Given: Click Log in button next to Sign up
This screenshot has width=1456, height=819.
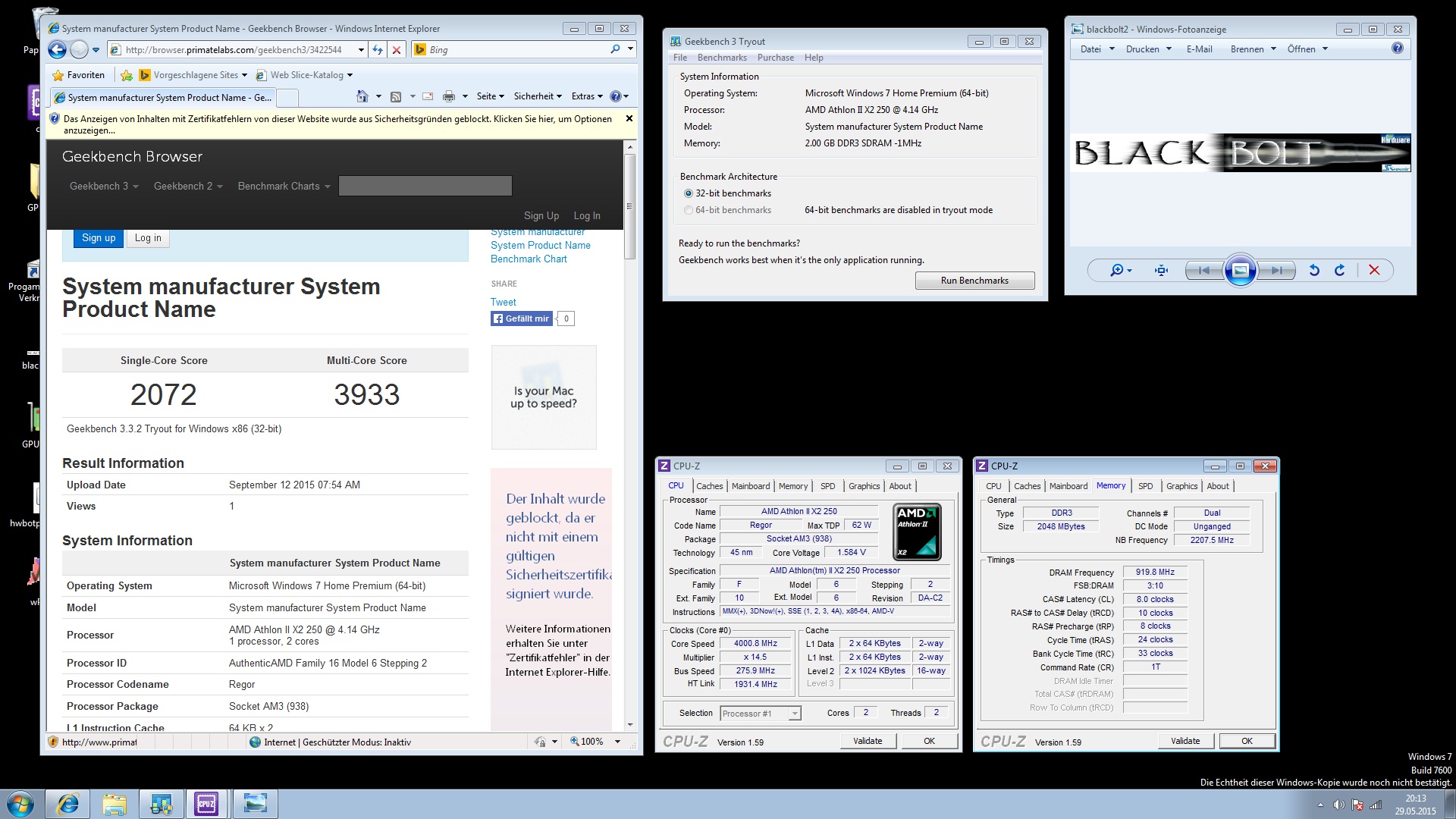Looking at the screenshot, I should pyautogui.click(x=148, y=238).
